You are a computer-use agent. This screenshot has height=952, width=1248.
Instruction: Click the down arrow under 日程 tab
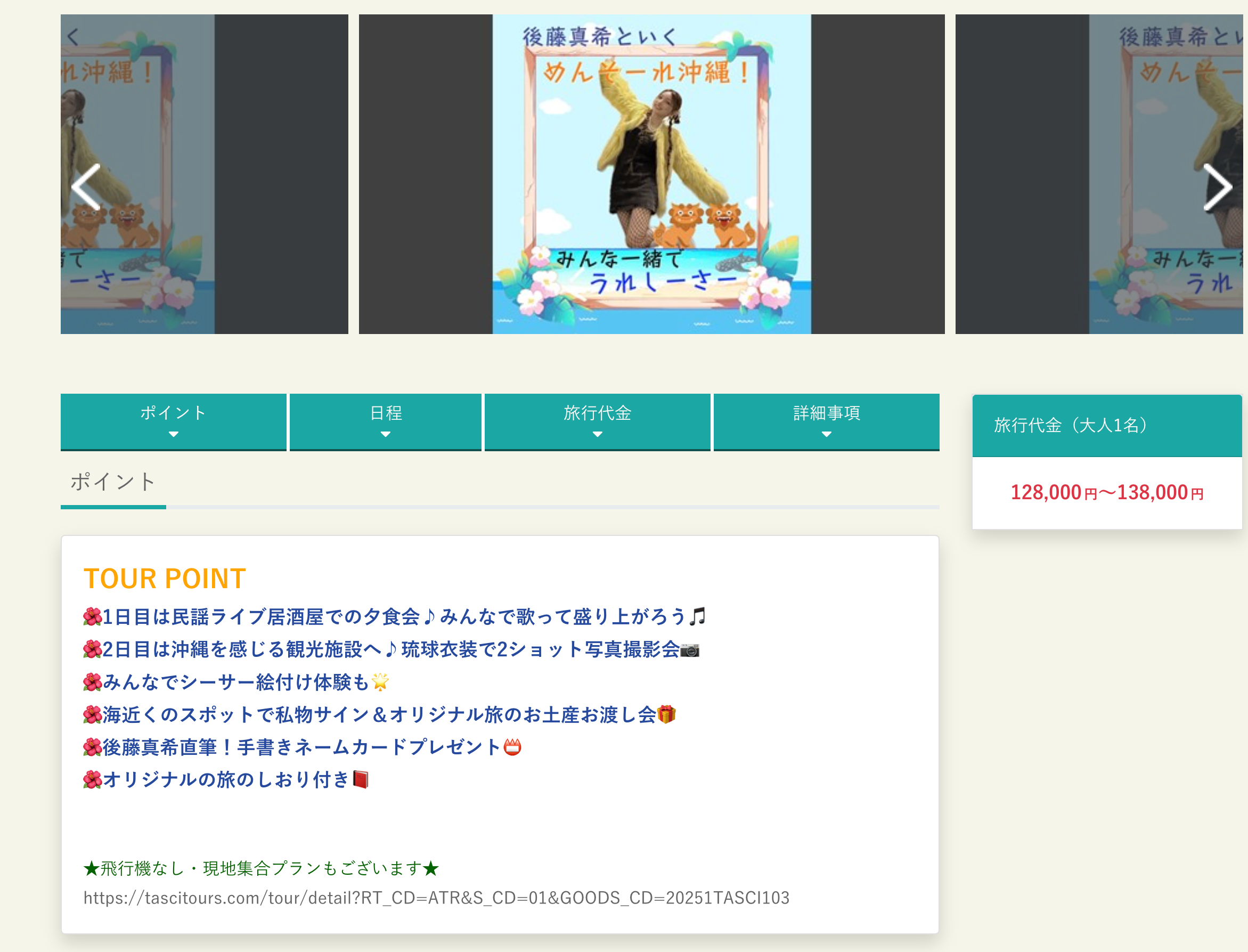click(385, 434)
